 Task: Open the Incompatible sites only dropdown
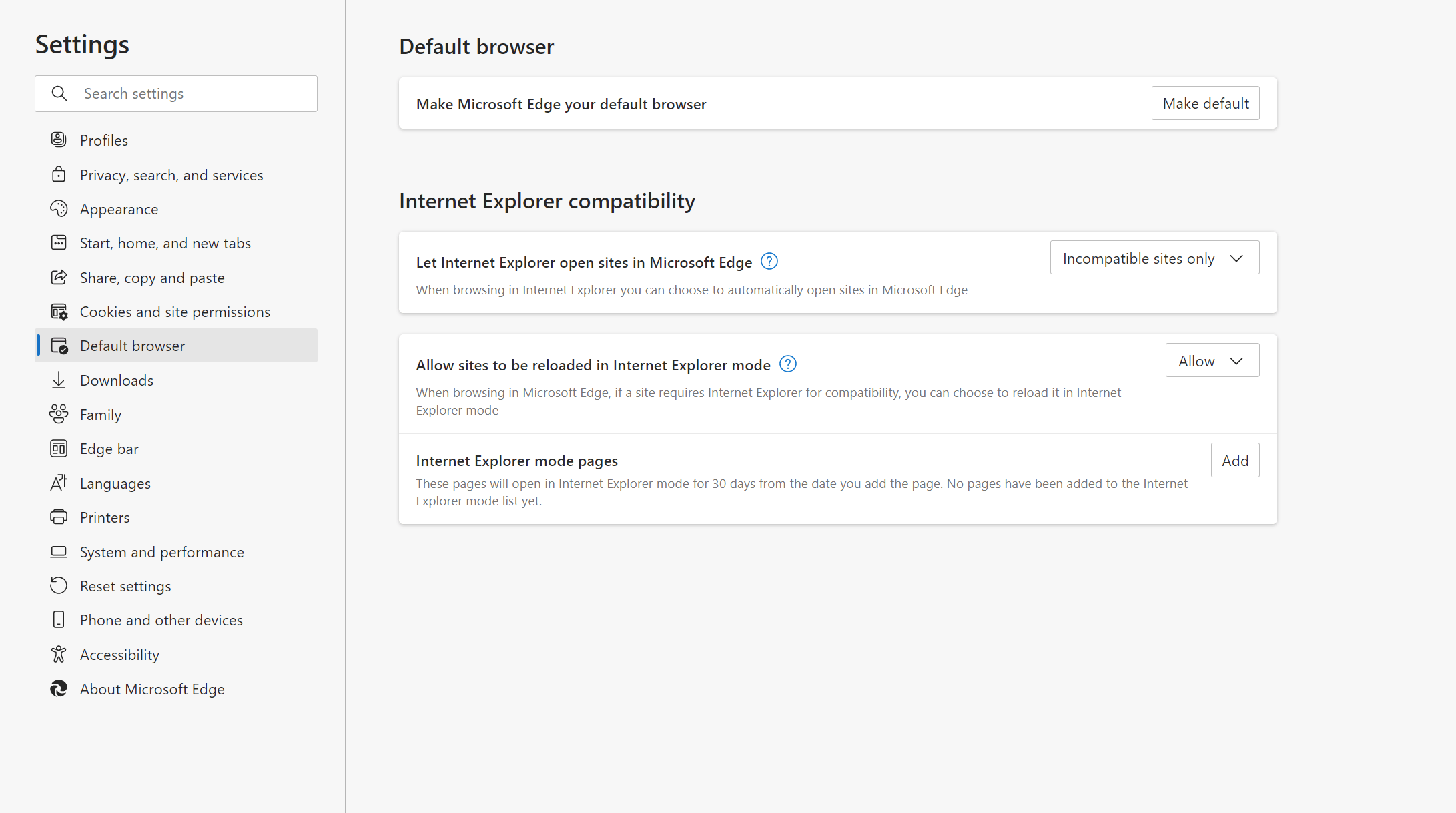(x=1154, y=258)
